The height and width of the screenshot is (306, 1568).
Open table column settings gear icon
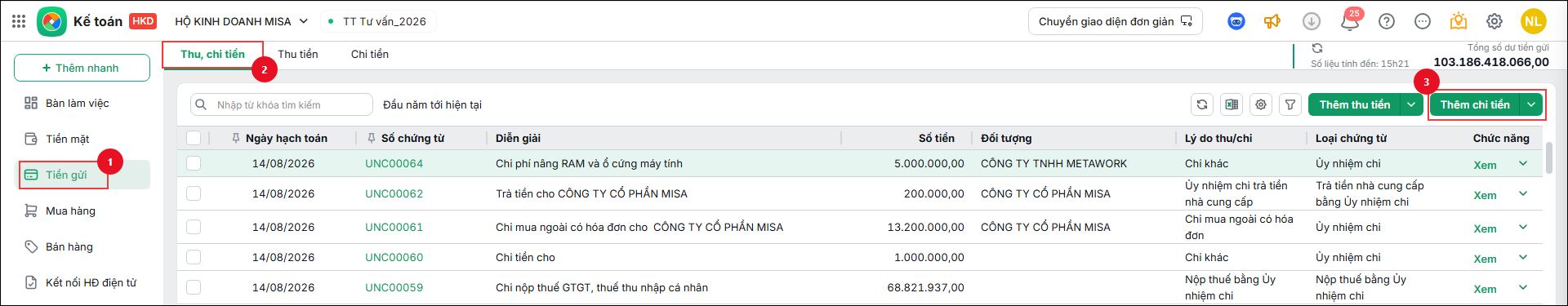pyautogui.click(x=1261, y=104)
